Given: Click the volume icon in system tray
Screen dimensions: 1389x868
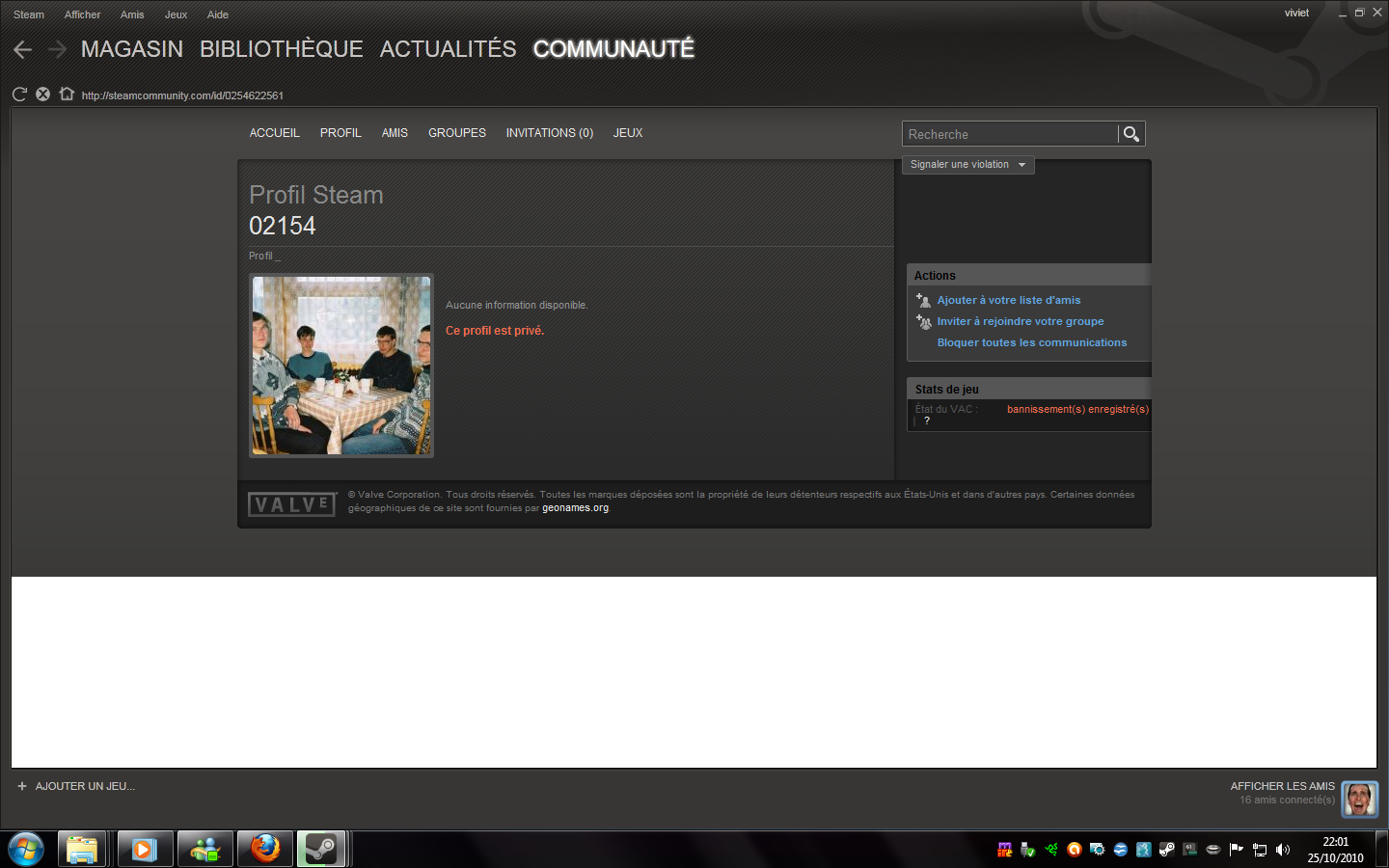Looking at the screenshot, I should click(1282, 850).
